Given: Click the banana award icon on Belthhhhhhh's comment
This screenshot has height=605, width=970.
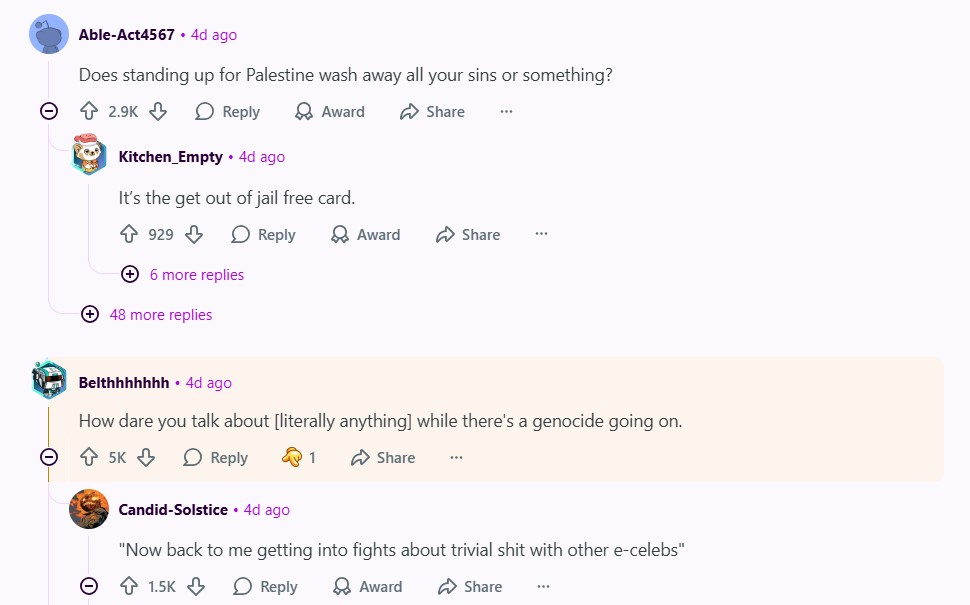Looking at the screenshot, I should tap(292, 458).
